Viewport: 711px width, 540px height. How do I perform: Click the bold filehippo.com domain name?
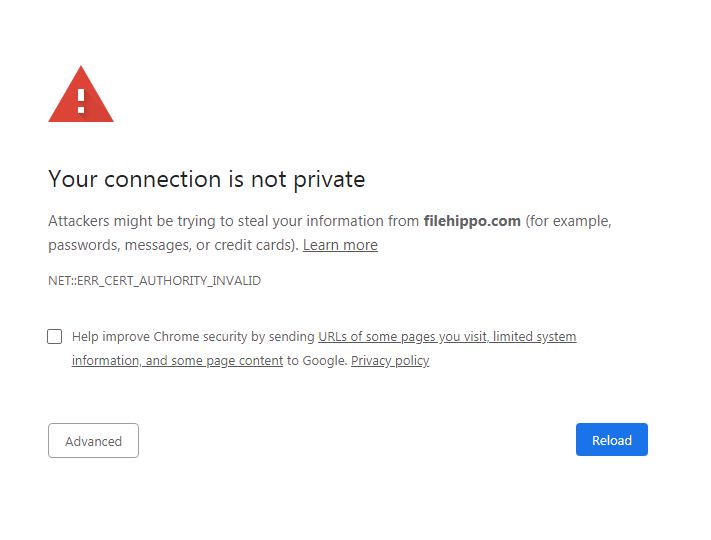coord(472,221)
